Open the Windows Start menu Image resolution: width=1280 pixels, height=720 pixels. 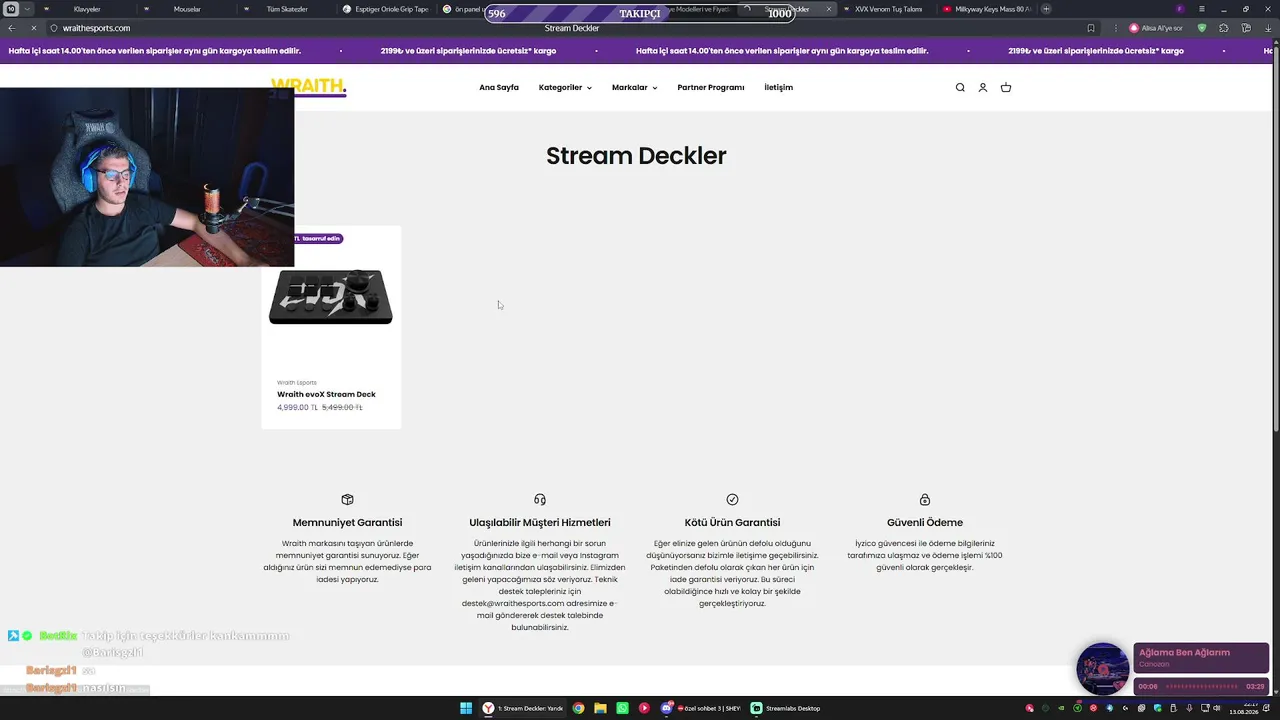tap(466, 708)
